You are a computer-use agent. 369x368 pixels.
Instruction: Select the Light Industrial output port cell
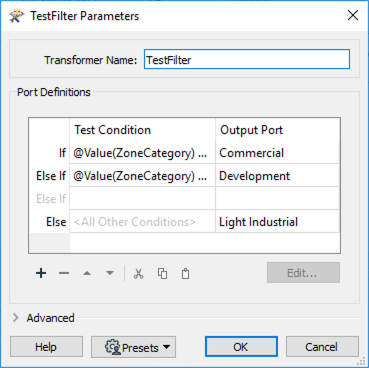point(277,222)
